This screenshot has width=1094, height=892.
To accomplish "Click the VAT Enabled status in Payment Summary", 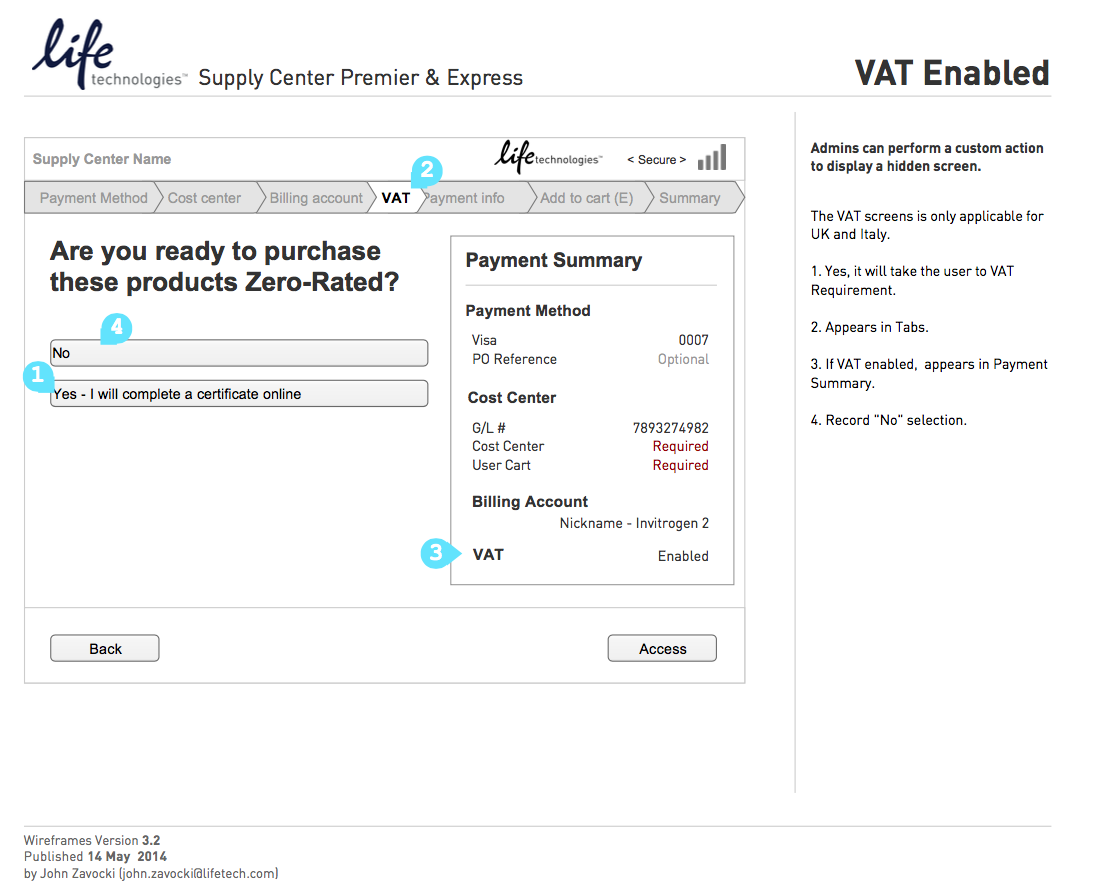I will click(683, 556).
